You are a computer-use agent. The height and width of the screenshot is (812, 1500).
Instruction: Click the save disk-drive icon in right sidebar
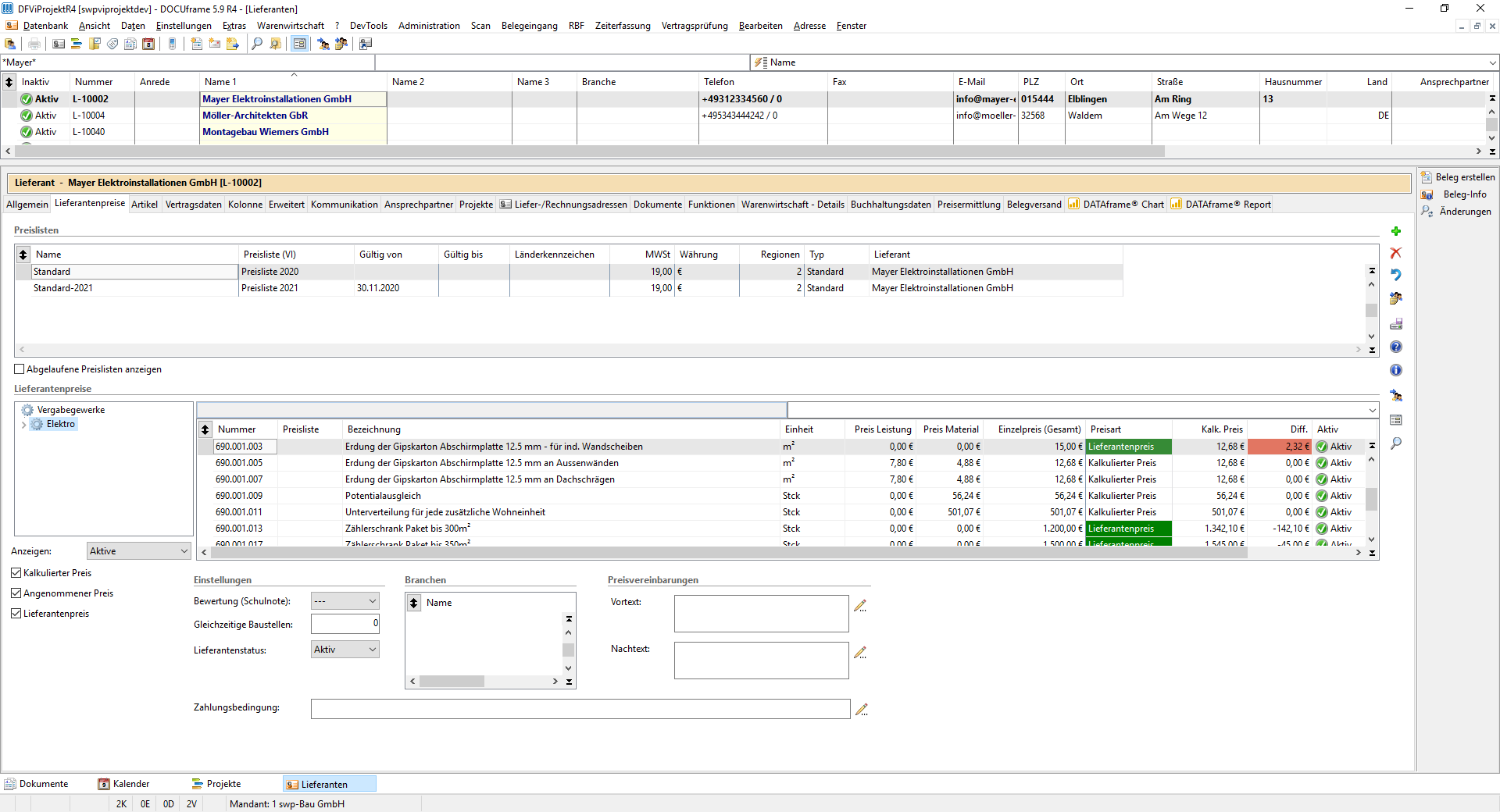[1396, 323]
